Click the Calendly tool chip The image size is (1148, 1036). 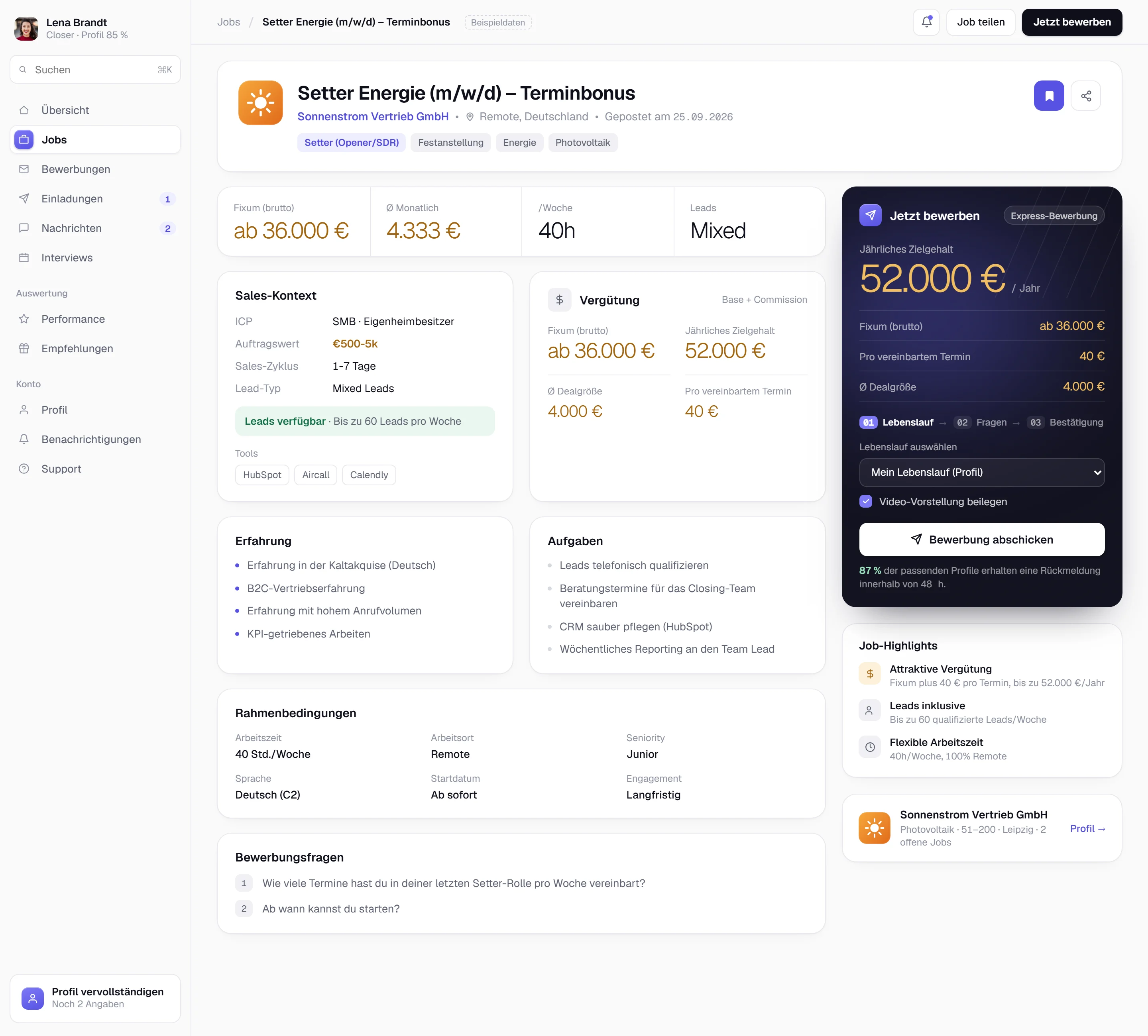point(369,475)
